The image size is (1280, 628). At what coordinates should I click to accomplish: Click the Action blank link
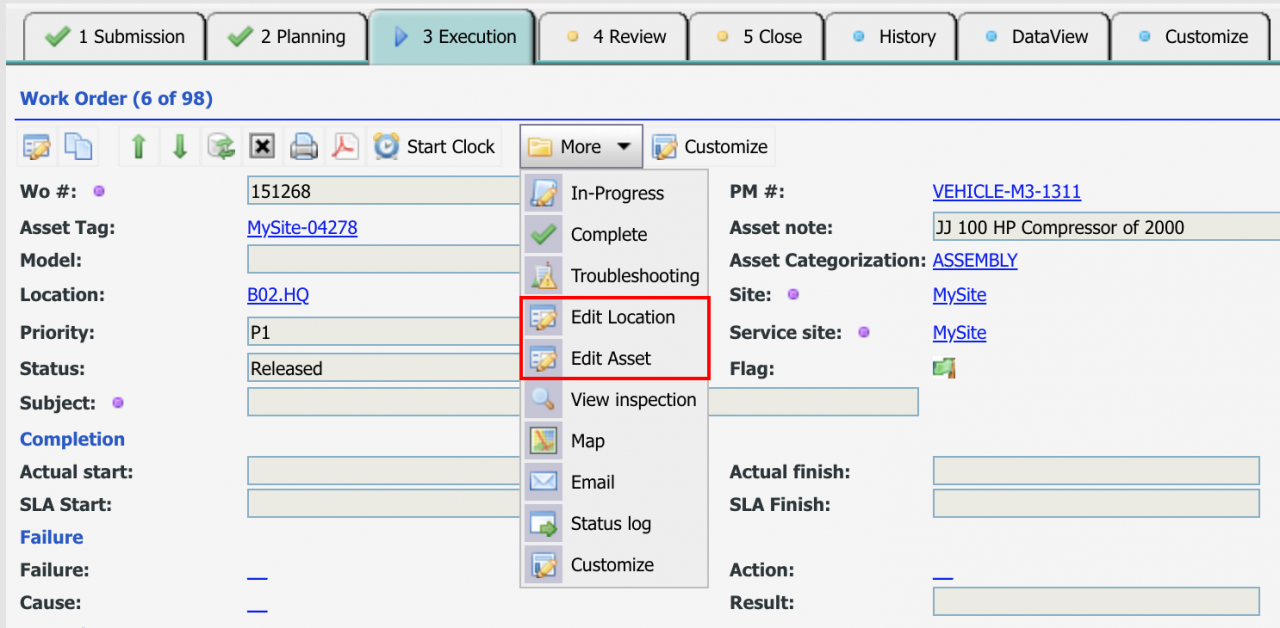(x=942, y=572)
